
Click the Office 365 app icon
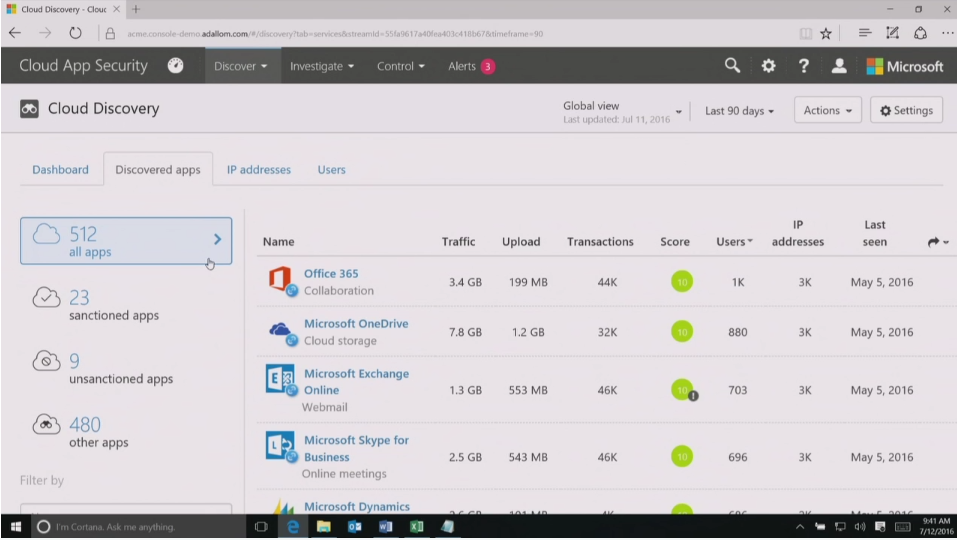280,279
